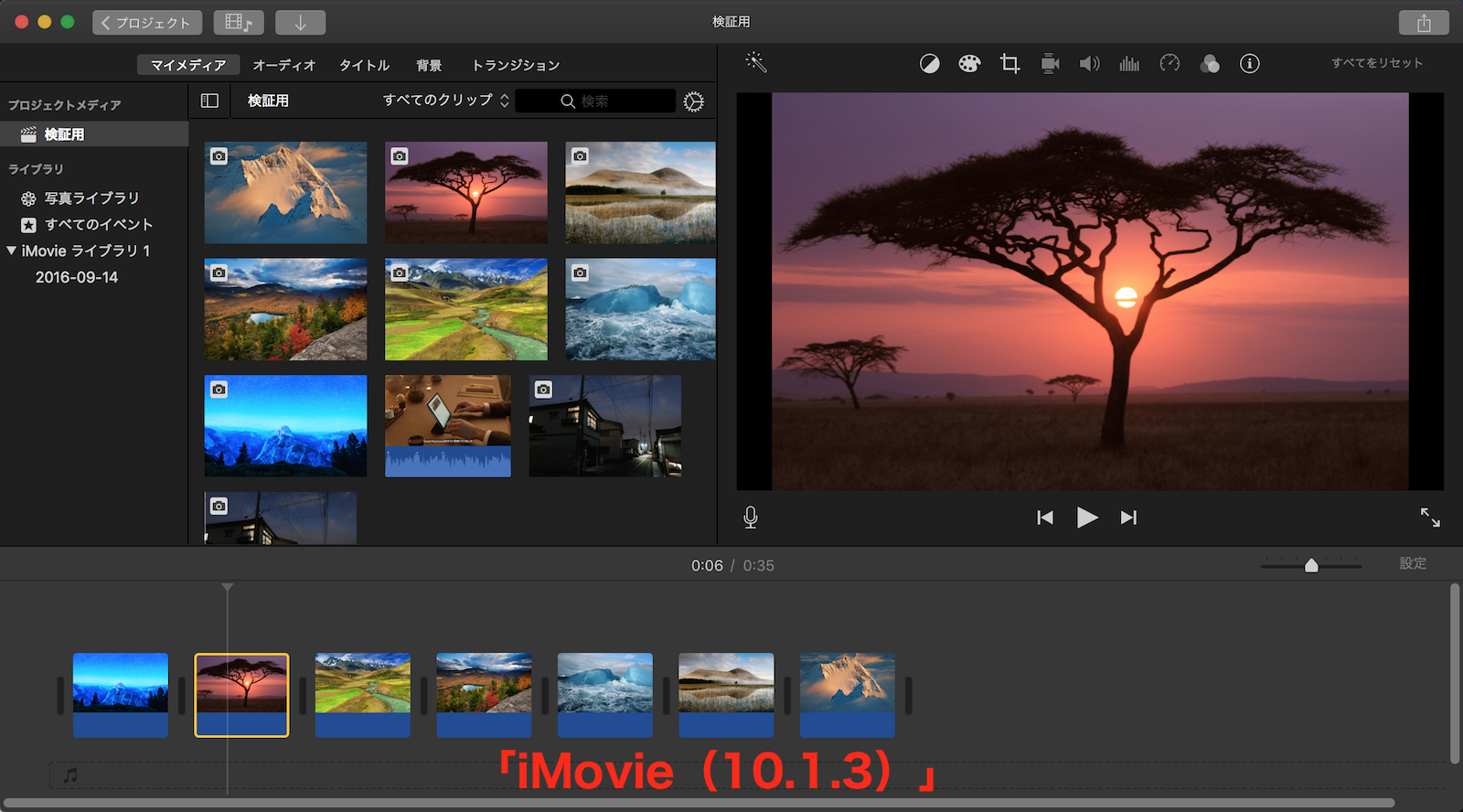Toggle fullscreen playback in the viewer
This screenshot has width=1463, height=812.
pos(1430,518)
